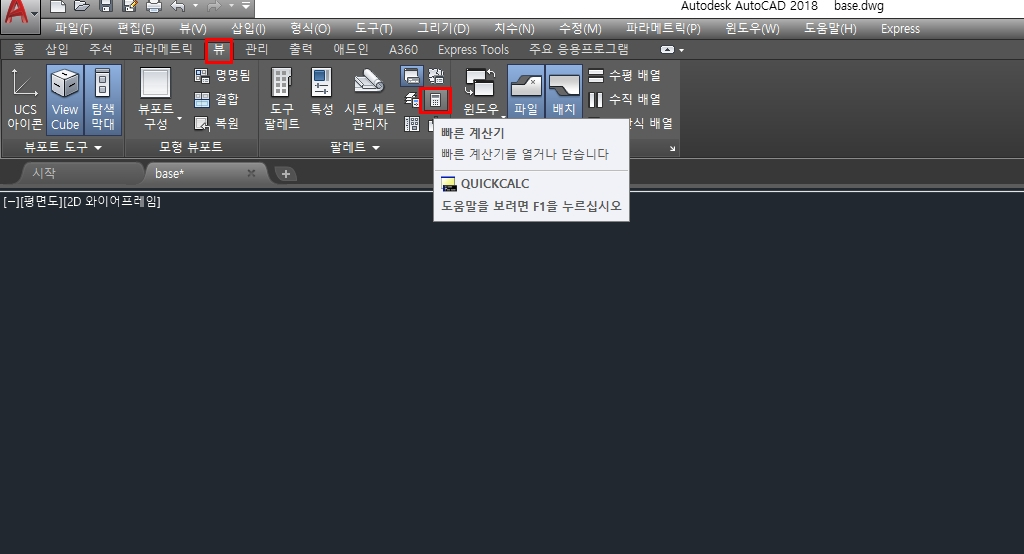Open the 도구 팔레트 tool palettes
This screenshot has width=1024, height=554.
281,99
